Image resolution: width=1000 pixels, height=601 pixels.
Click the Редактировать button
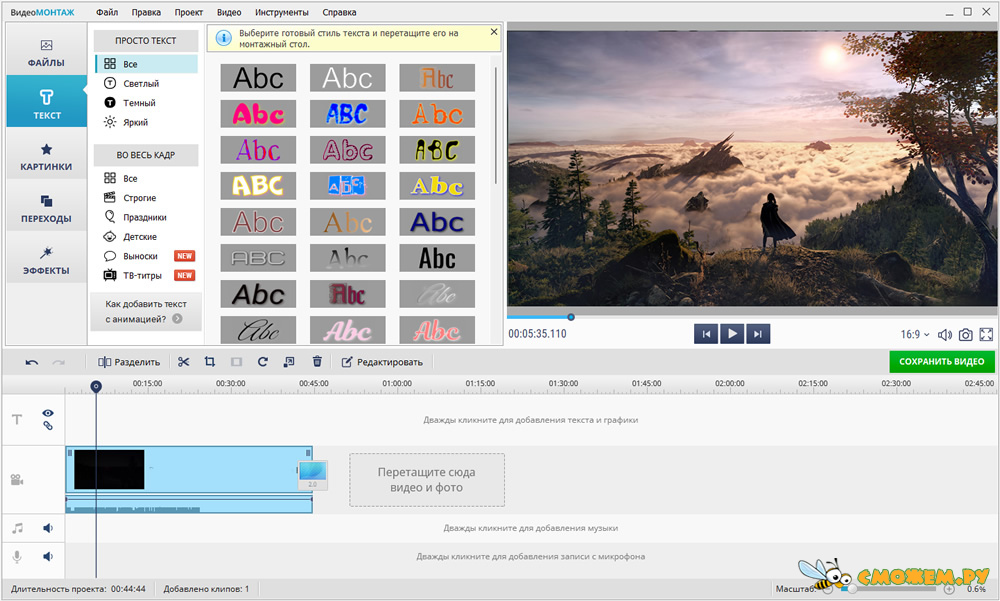click(x=382, y=362)
